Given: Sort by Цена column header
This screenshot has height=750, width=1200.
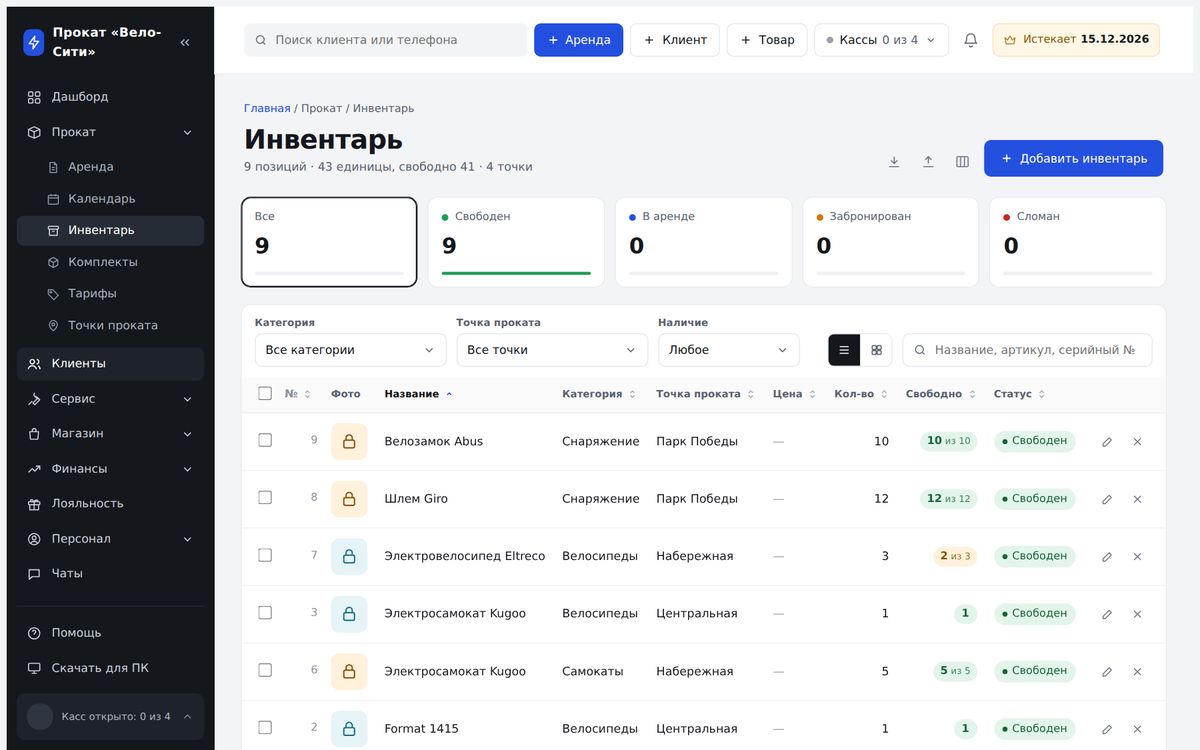Looking at the screenshot, I should [x=794, y=394].
